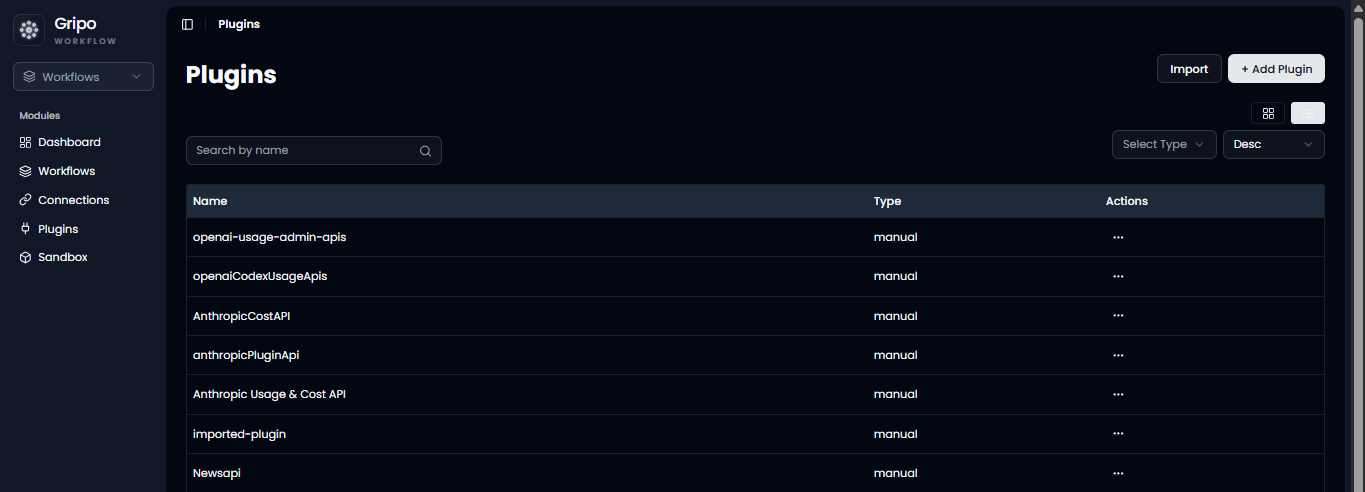Click the Import button
1365x492 pixels.
point(1189,69)
